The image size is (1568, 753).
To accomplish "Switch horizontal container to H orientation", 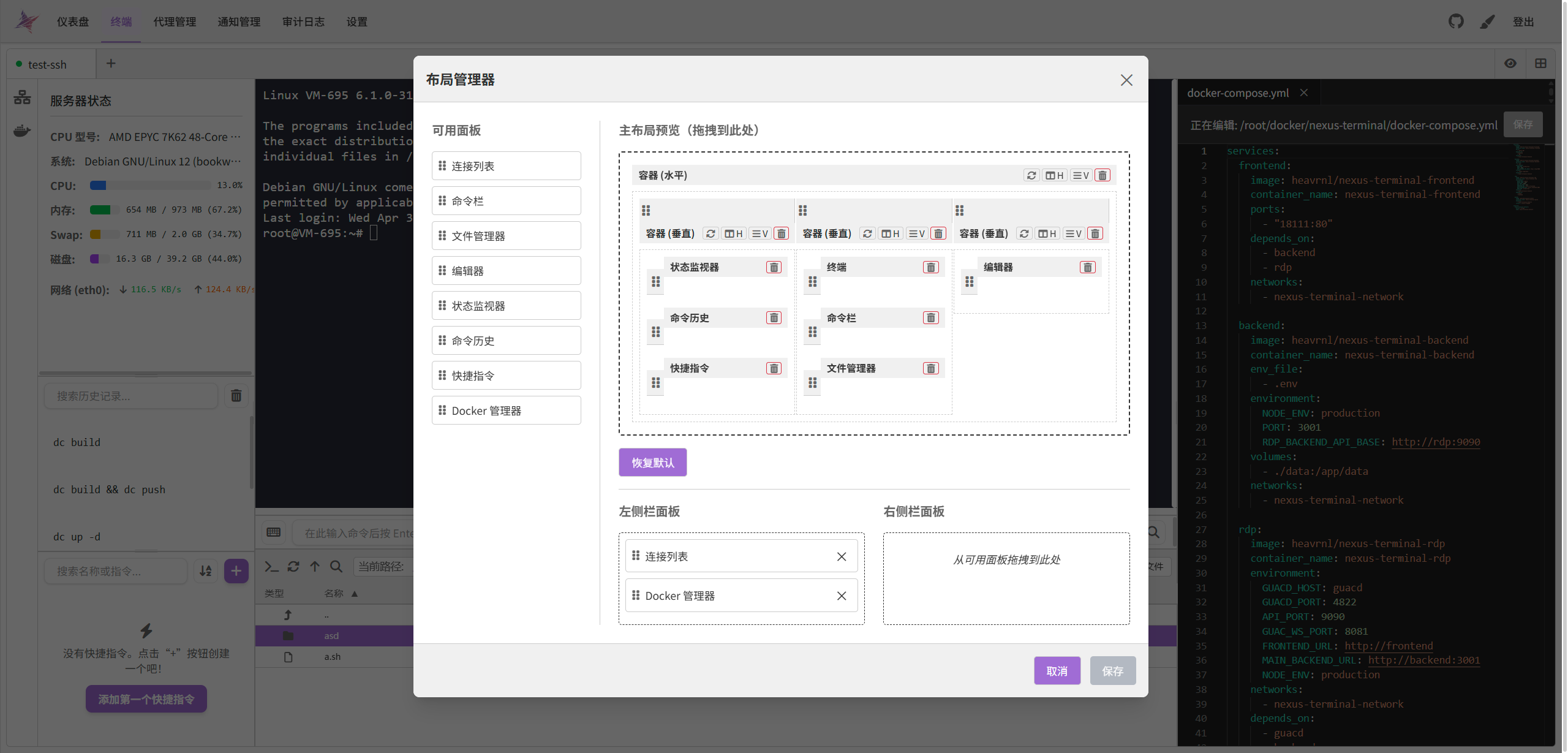I will tap(1054, 175).
